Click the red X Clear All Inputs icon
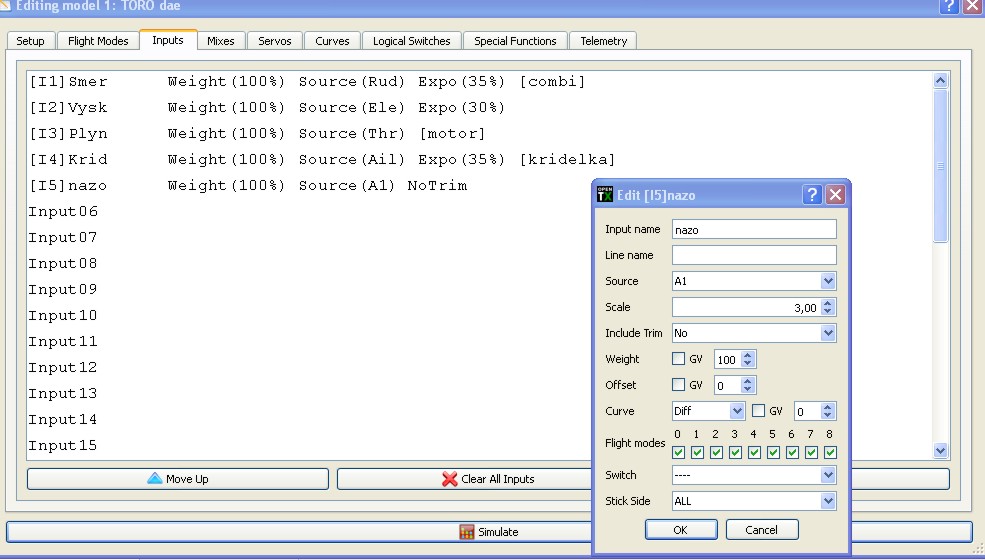 [x=450, y=479]
